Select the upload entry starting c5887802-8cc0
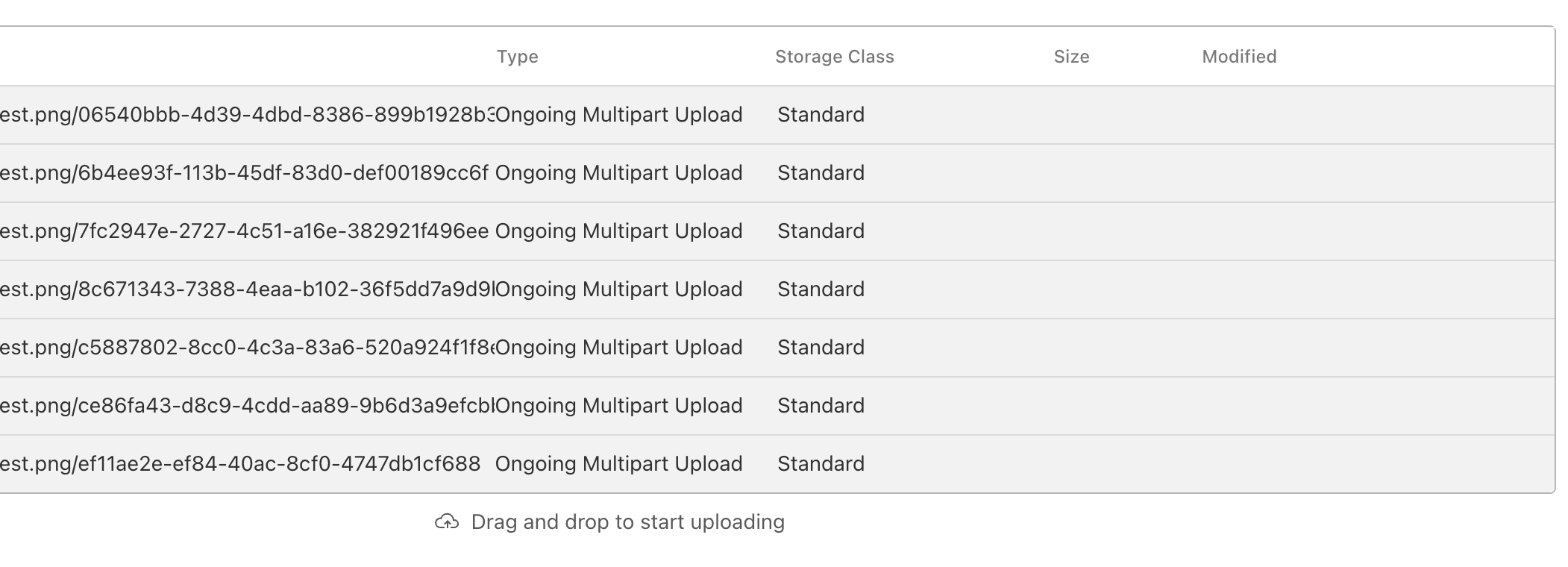The image size is (1568, 567). (x=246, y=348)
